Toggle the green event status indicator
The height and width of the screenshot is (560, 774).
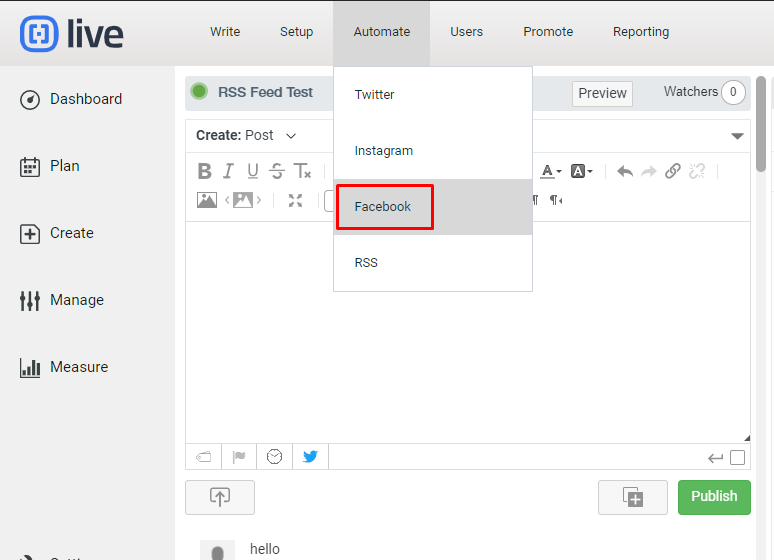pos(199,91)
